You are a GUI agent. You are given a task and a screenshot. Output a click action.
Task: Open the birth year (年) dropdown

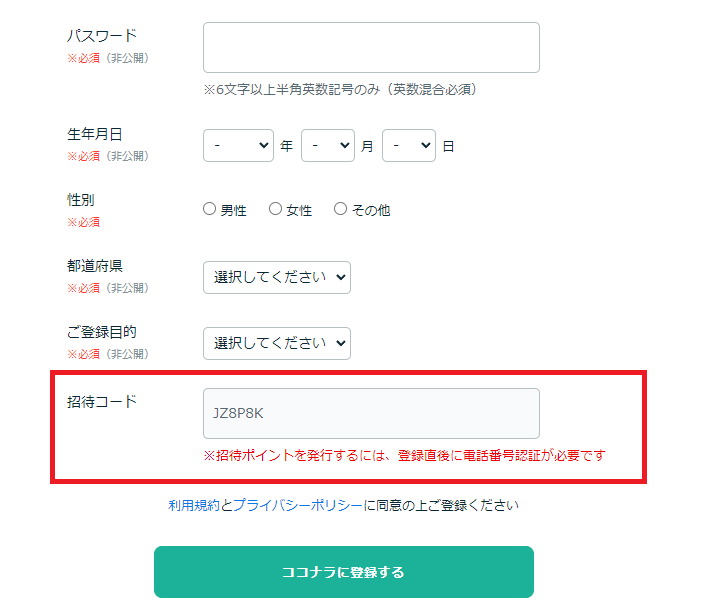pos(238,145)
